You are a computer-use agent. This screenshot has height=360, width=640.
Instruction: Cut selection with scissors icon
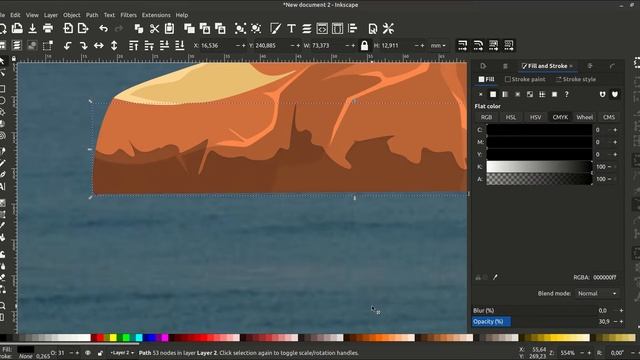[154, 28]
